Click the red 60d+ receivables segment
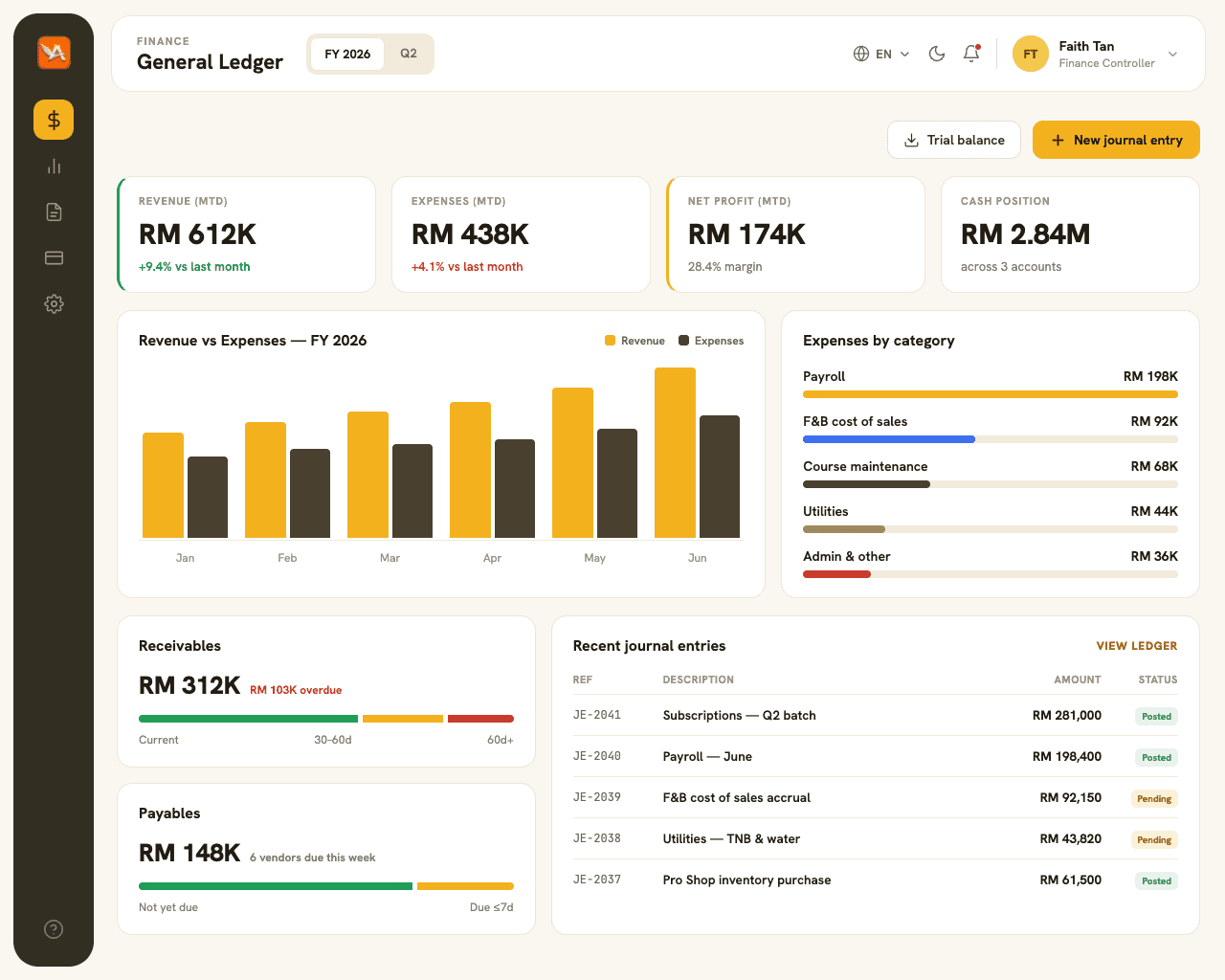Image resolution: width=1225 pixels, height=980 pixels. point(480,719)
